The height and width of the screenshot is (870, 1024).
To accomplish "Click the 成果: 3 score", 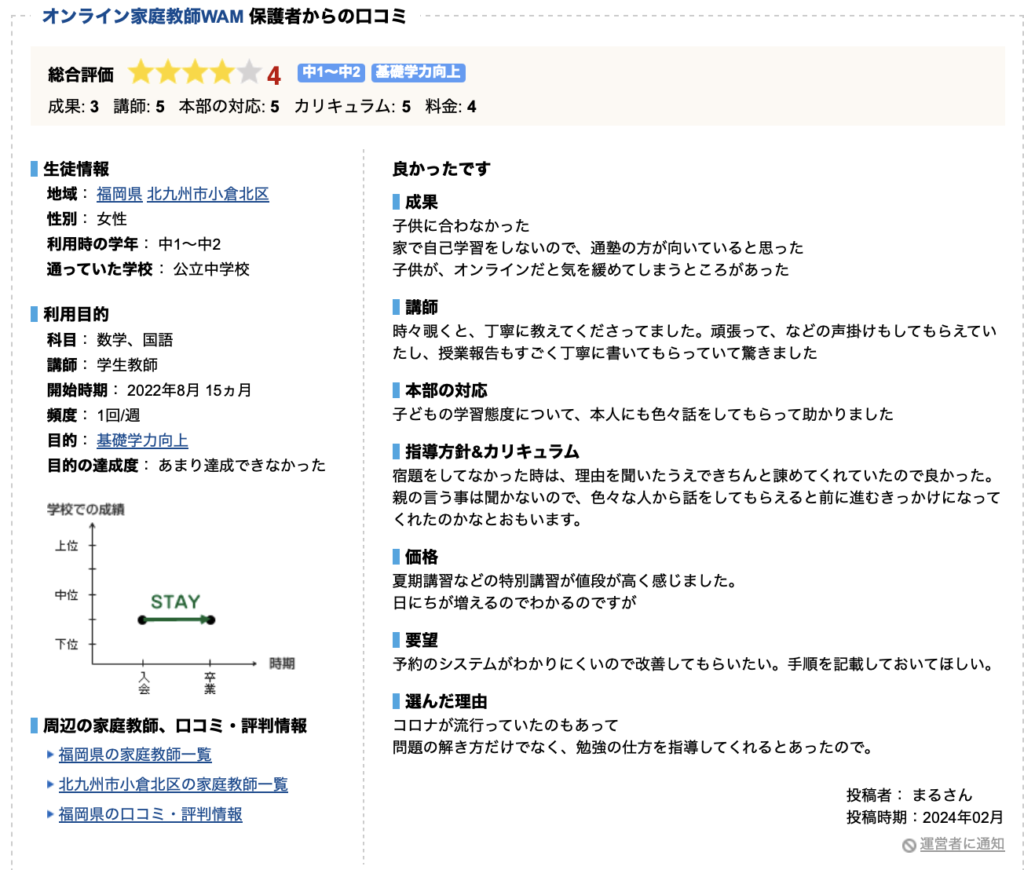I will (73, 106).
